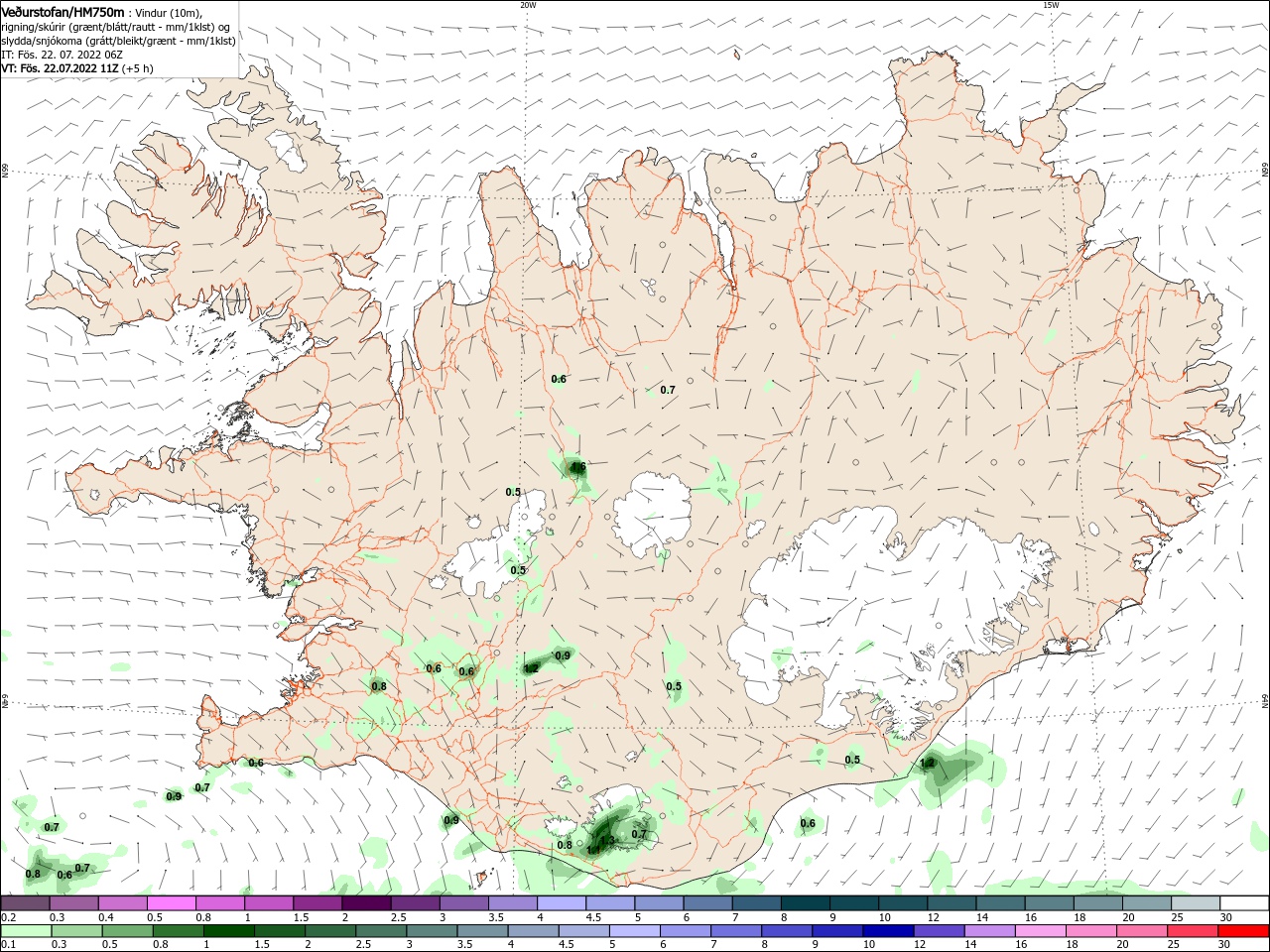This screenshot has width=1270, height=952.
Task: Pick the lavender swatch labeled 5 on rain scale
Action: pyautogui.click(x=635, y=931)
